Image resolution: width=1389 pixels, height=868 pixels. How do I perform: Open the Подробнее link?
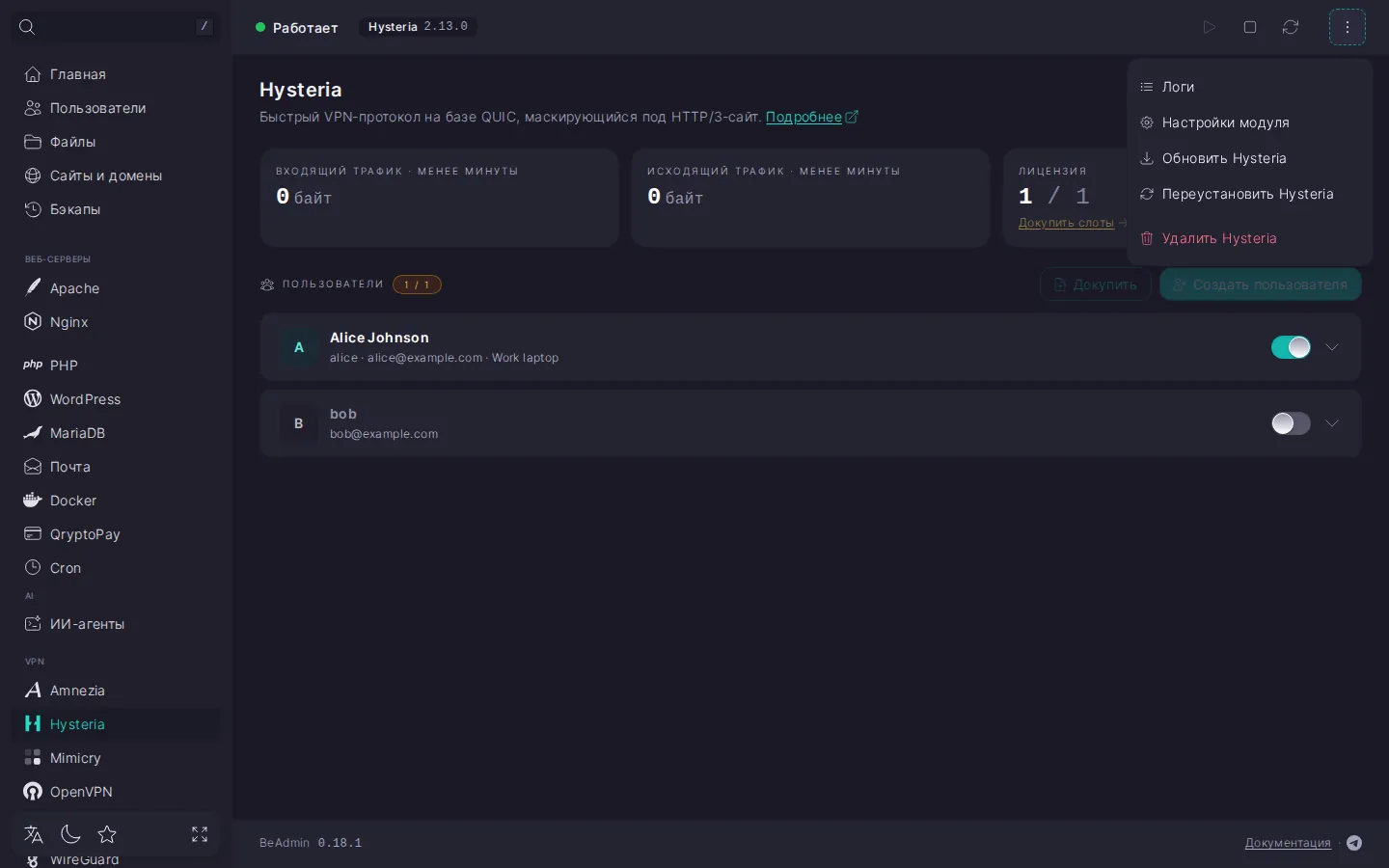point(811,117)
